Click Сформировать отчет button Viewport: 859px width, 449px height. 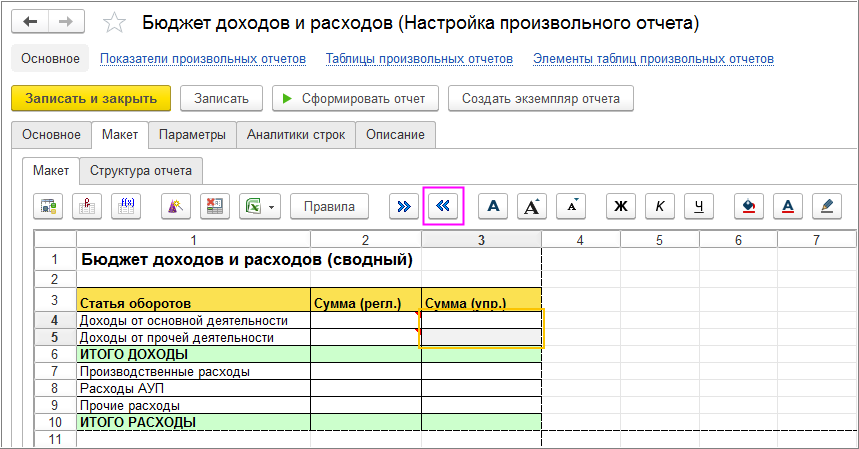pyautogui.click(x=355, y=98)
